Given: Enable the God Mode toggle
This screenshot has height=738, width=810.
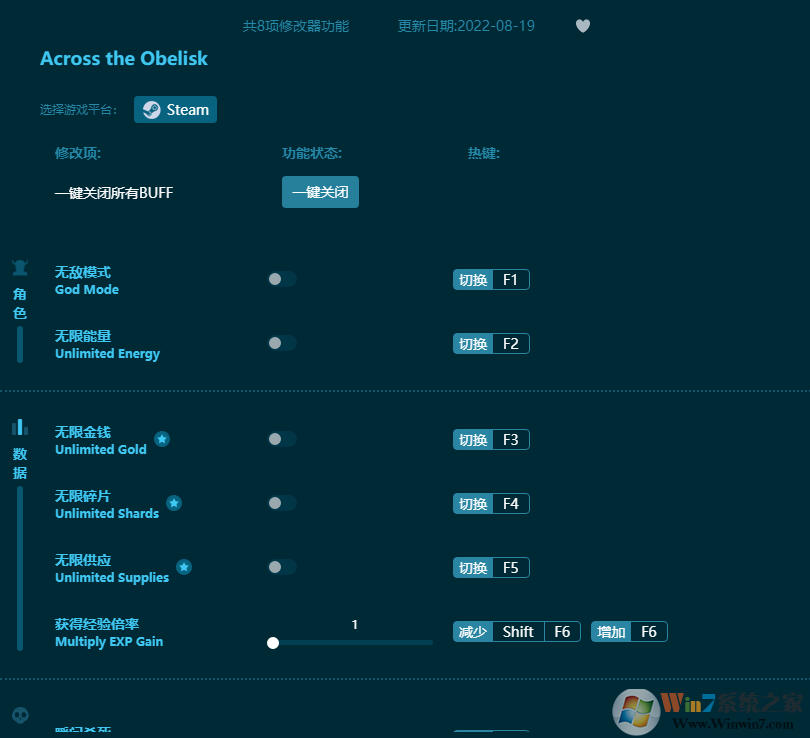Looking at the screenshot, I should (x=281, y=279).
